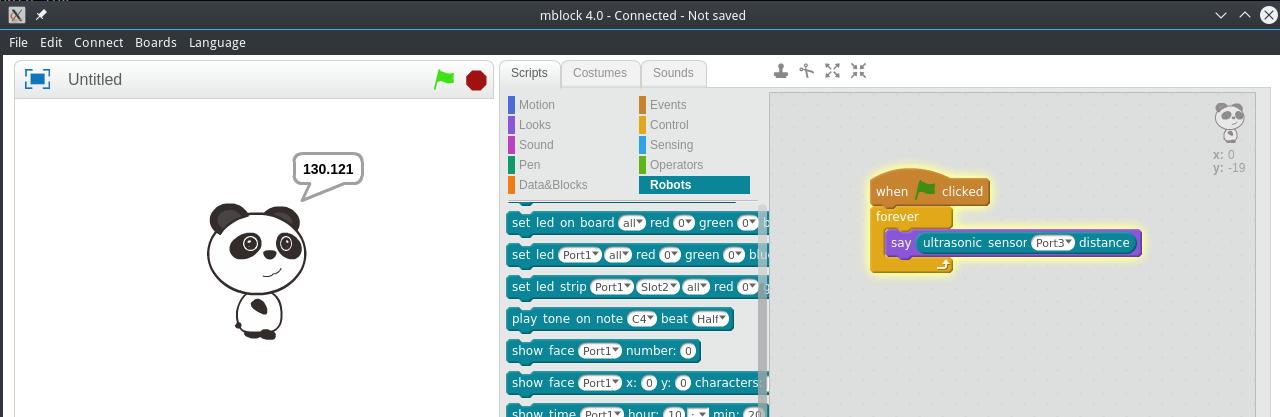This screenshot has height=417, width=1280.
Task: Switch to the Sounds tab
Action: coord(673,73)
